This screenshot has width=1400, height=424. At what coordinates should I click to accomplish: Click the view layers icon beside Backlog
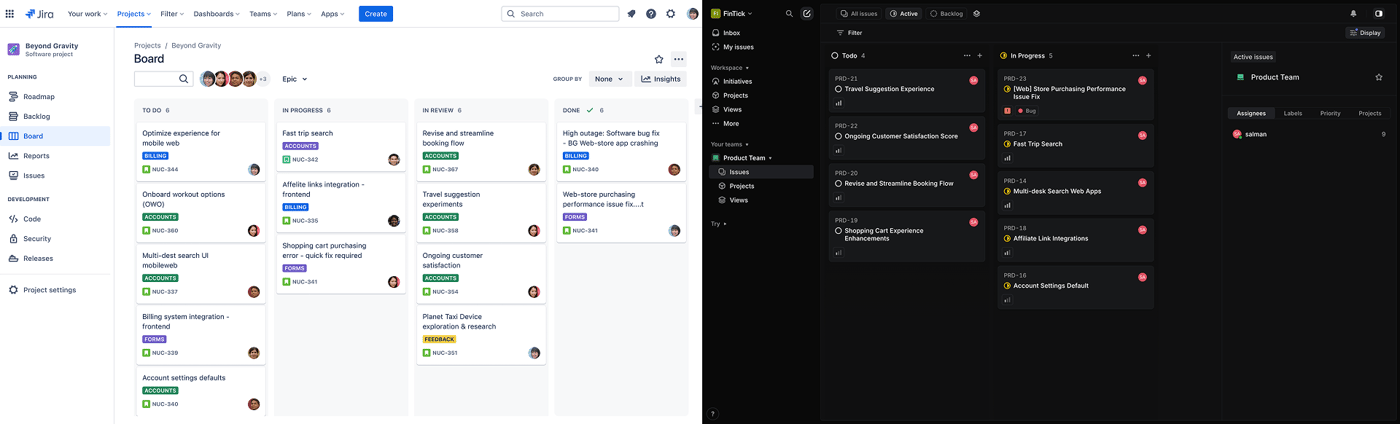tap(977, 14)
